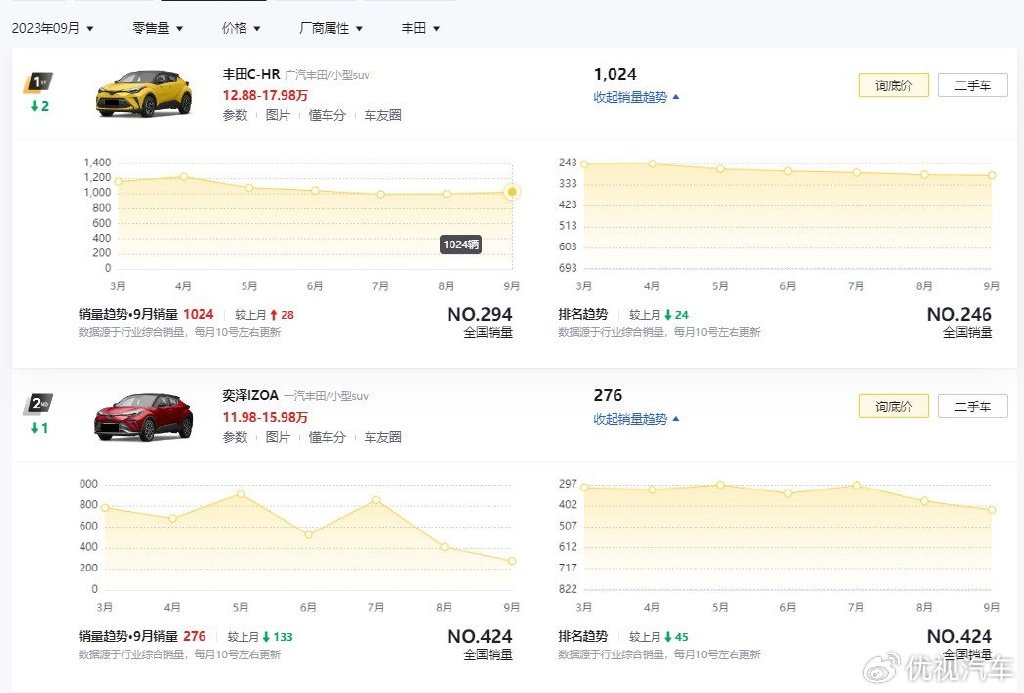Click the sales figure 276 beside 奕泽IZOA

[x=607, y=395]
